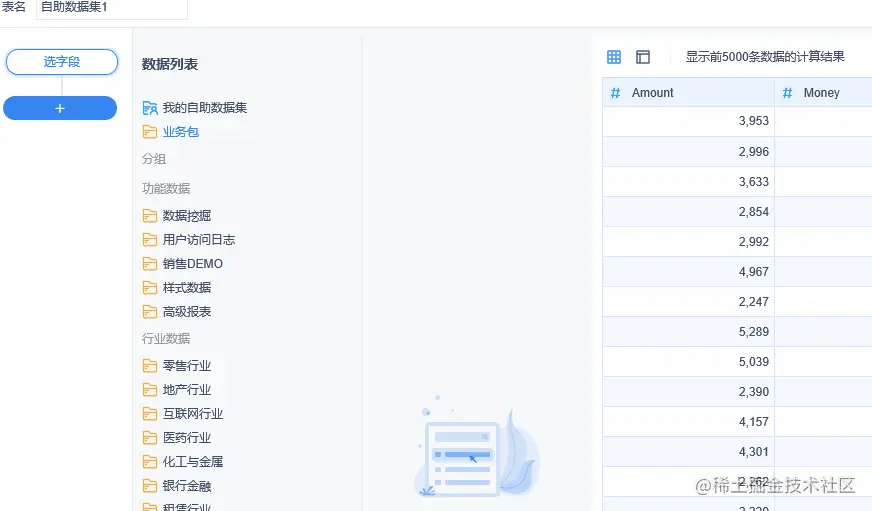
Task: Click the 销售DEMO folder icon
Action: pyautogui.click(x=150, y=264)
